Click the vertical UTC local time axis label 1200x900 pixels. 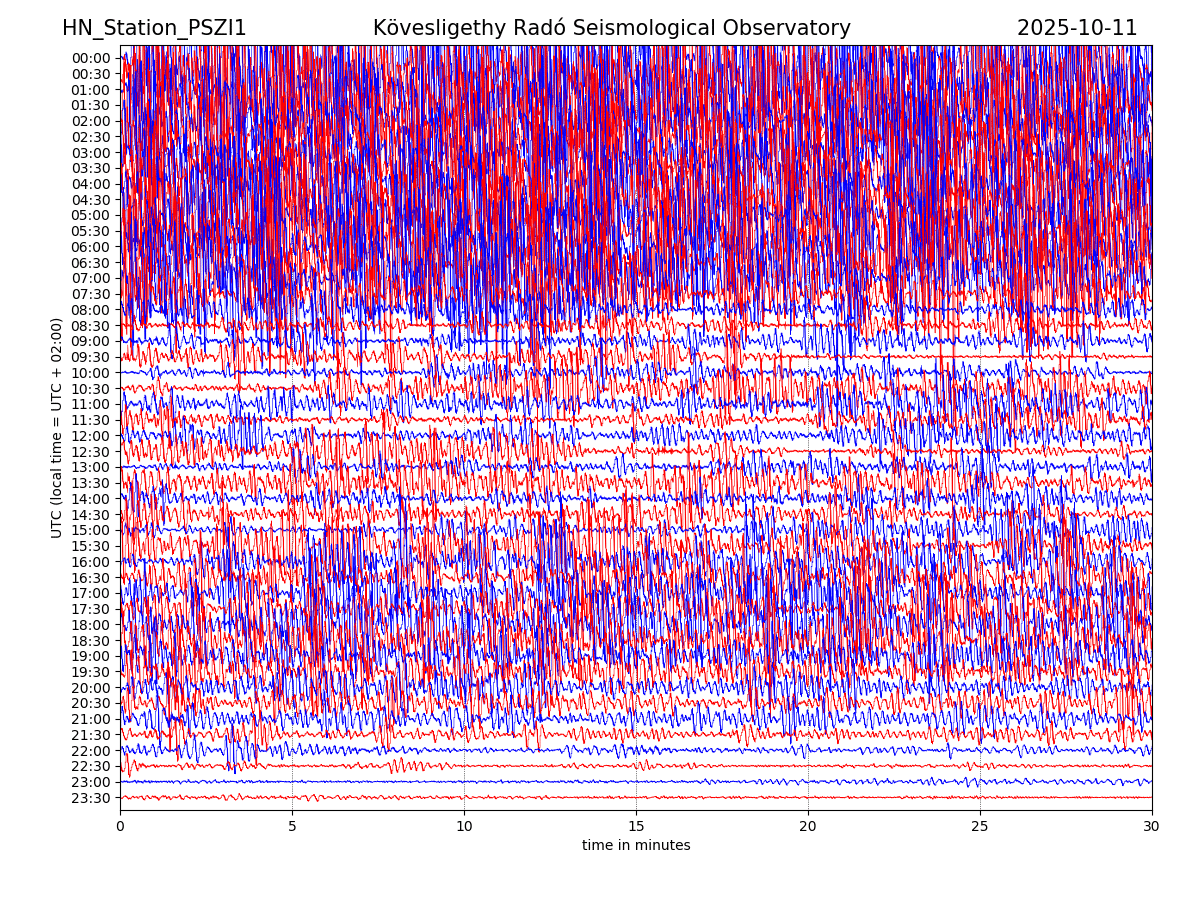[57, 428]
